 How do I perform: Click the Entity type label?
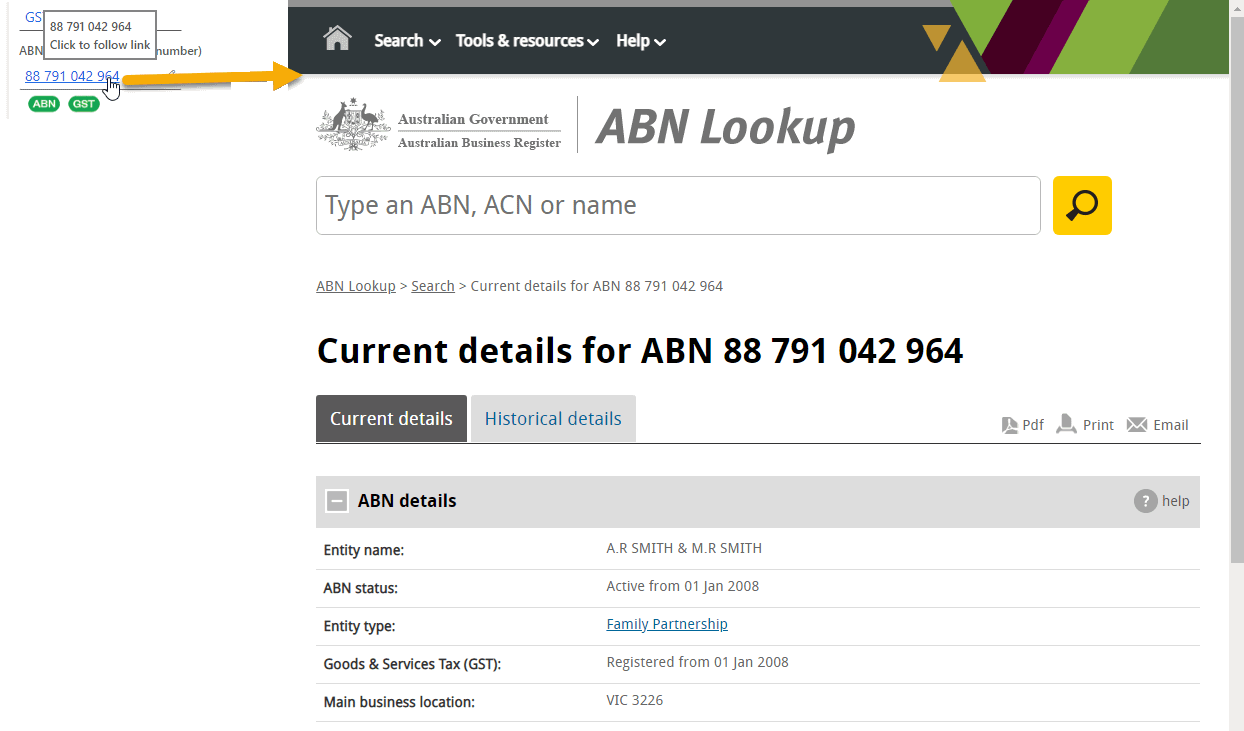[x=360, y=626]
